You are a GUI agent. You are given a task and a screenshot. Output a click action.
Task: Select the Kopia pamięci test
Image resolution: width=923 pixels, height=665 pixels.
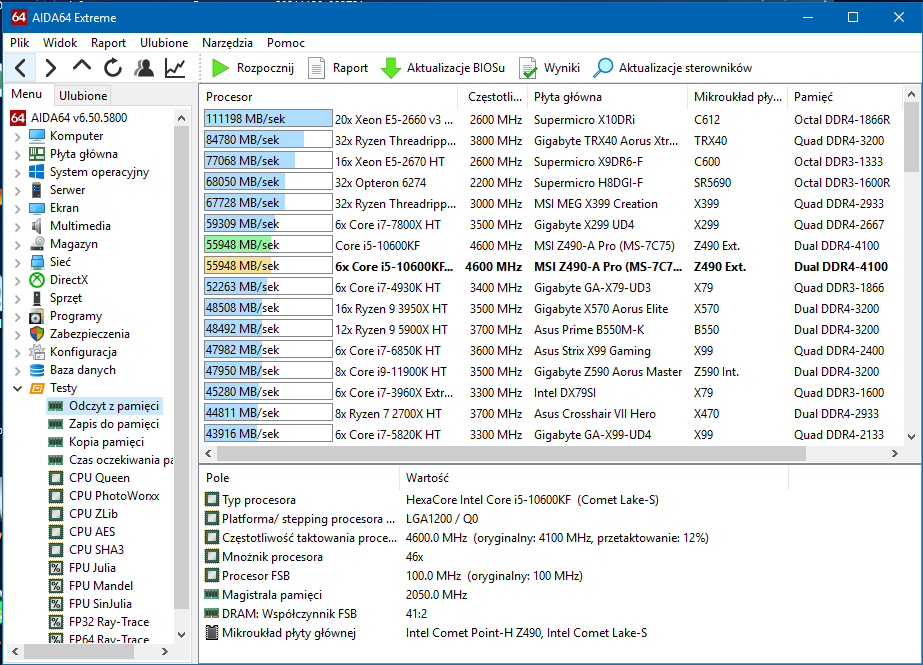(107, 442)
